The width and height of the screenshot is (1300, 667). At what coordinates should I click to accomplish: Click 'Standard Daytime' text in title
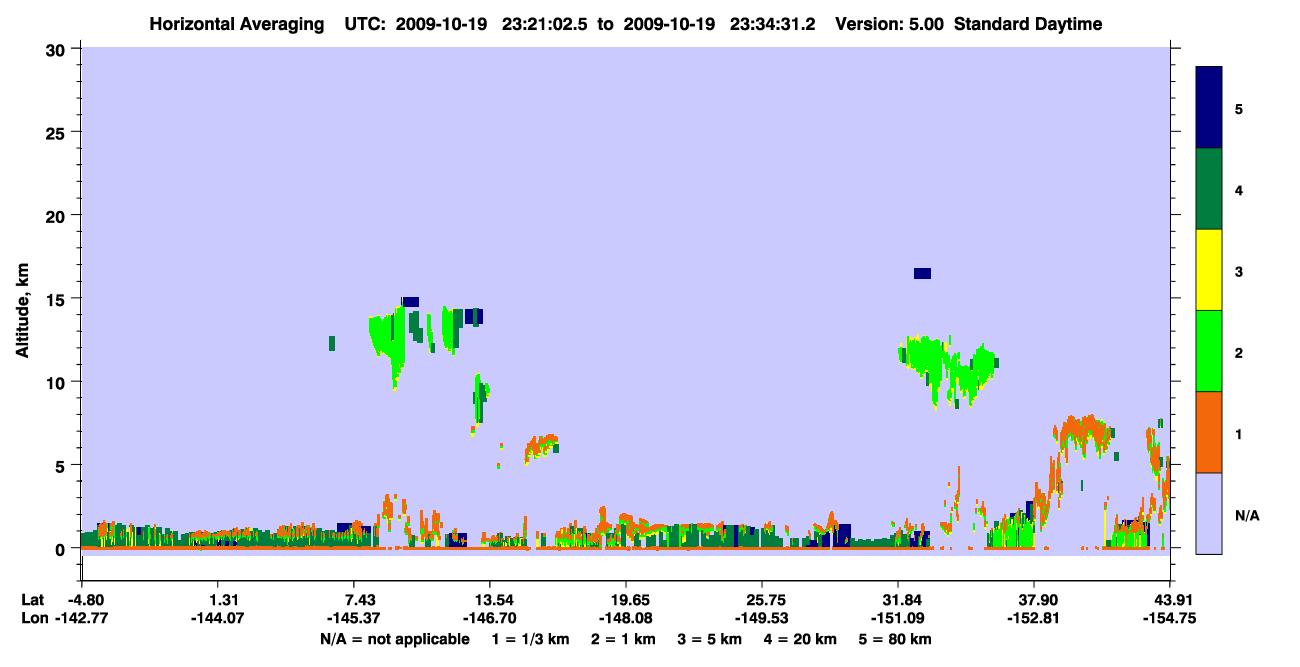coord(1028,24)
